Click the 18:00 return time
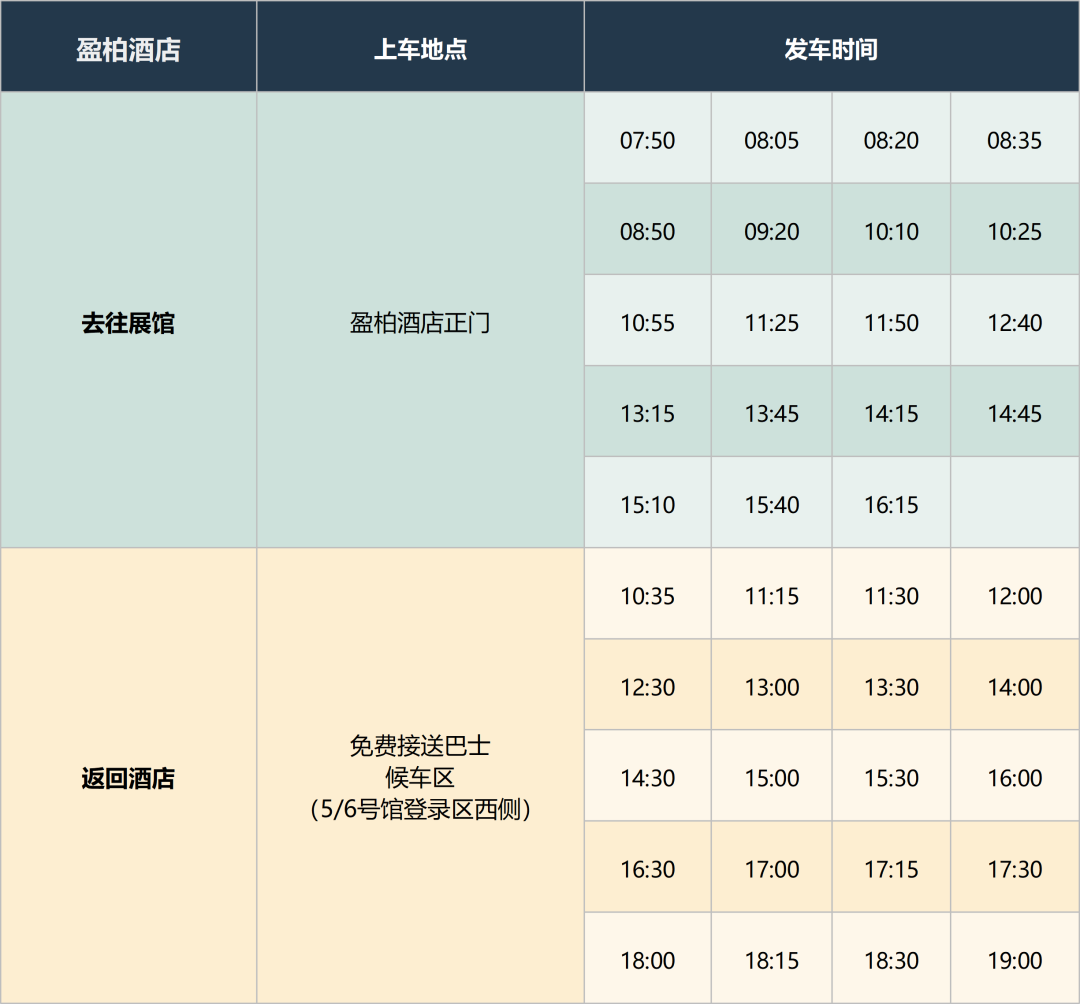The width and height of the screenshot is (1080, 1004). (x=647, y=958)
